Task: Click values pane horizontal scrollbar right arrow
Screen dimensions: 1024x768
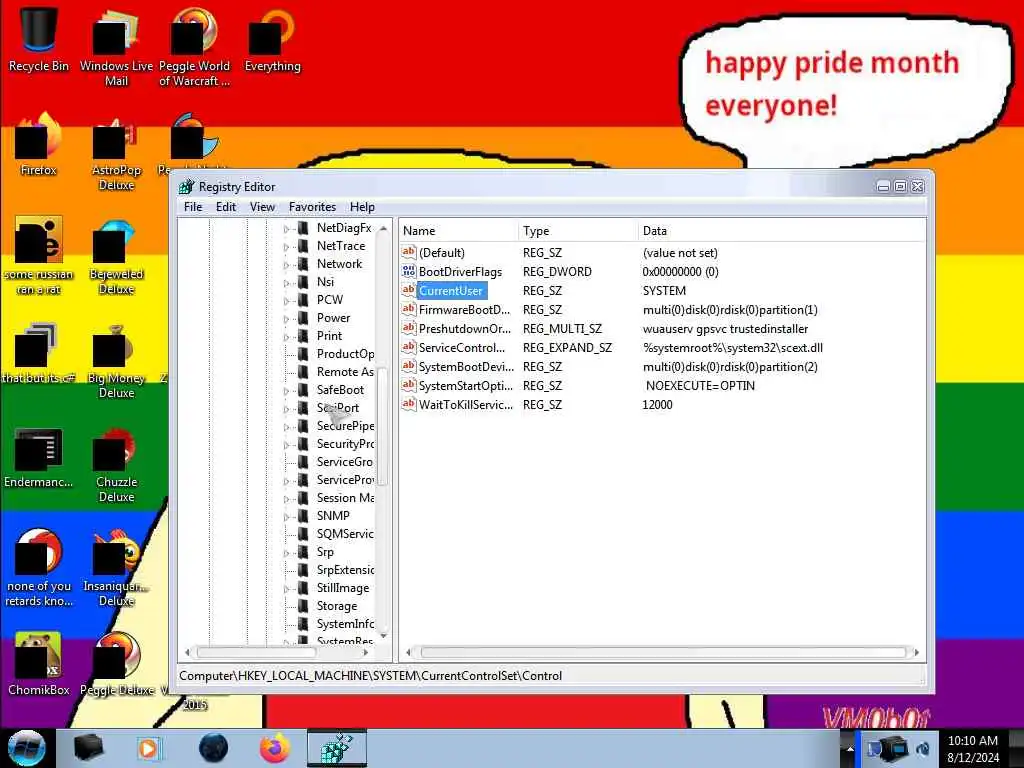Action: [x=916, y=652]
